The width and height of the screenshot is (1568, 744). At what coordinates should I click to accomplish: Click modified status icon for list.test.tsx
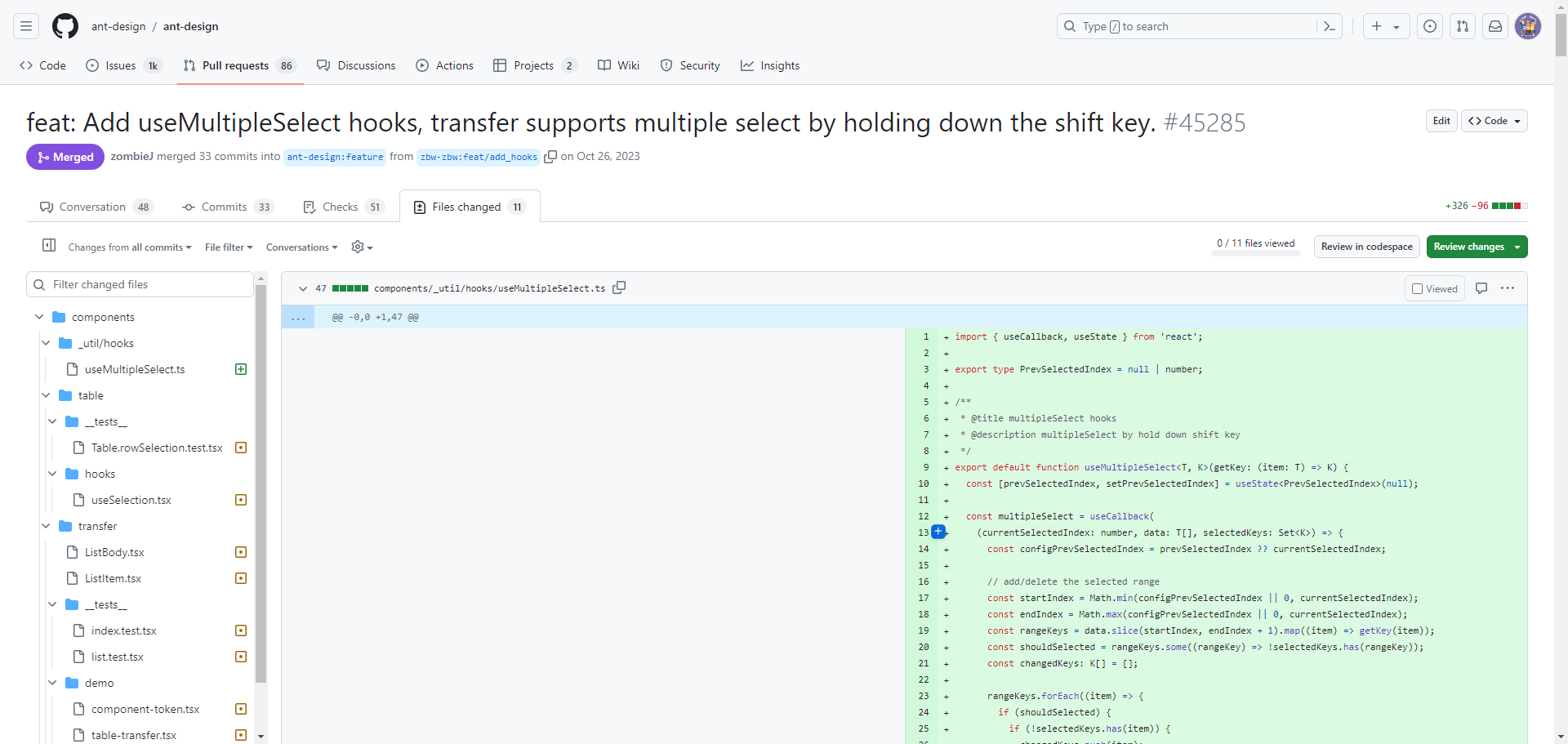[241, 657]
